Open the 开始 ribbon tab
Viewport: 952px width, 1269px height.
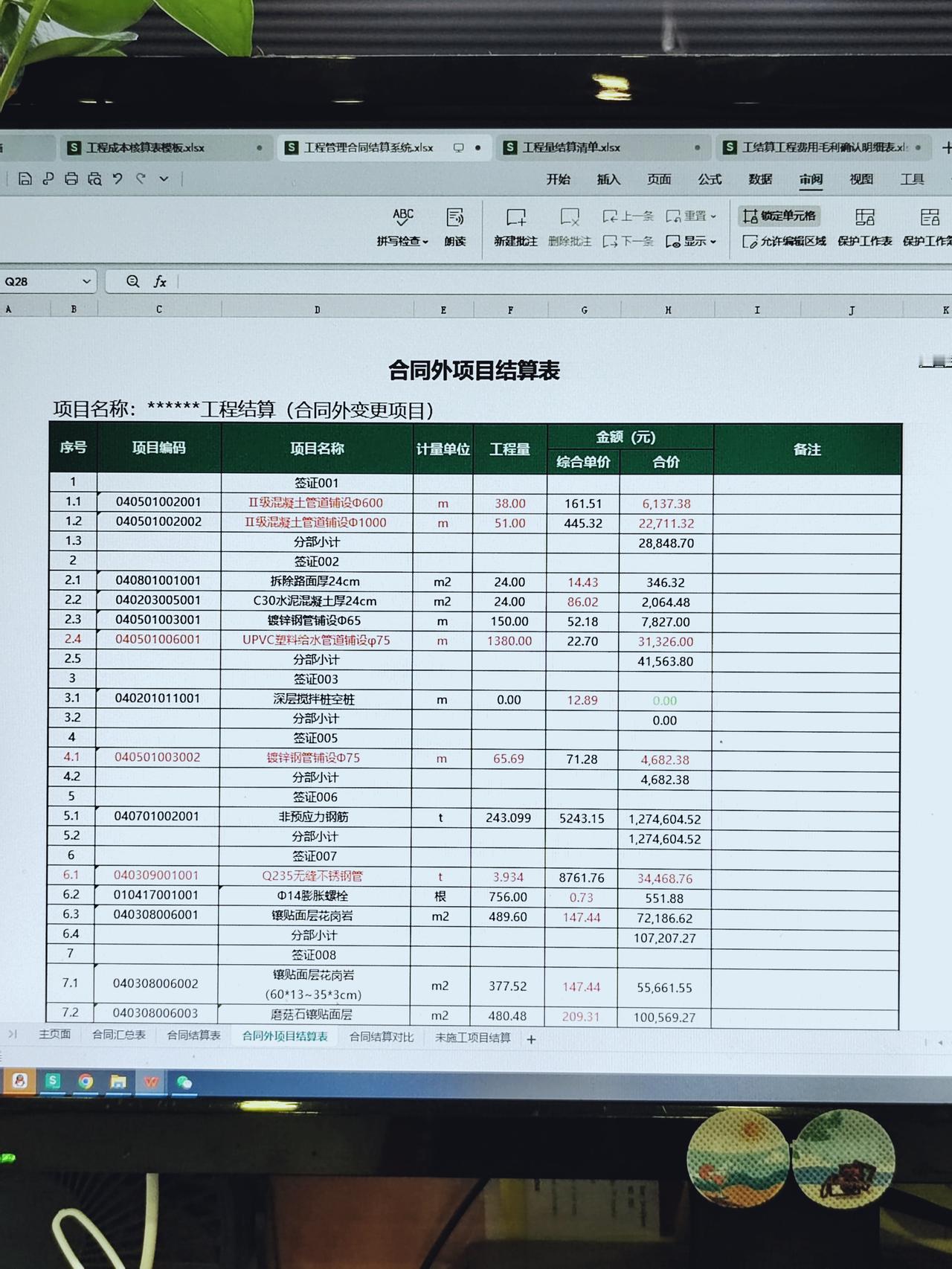point(558,179)
